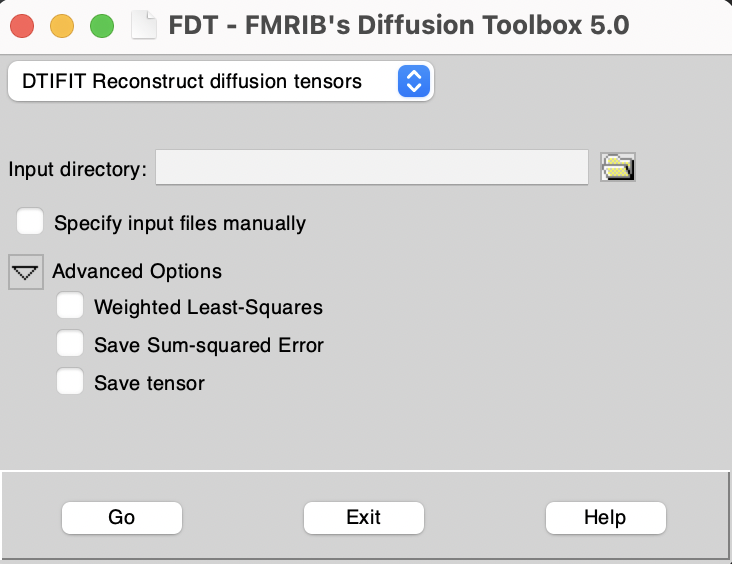Minimize the window using yellow button
This screenshot has height=564, width=732.
[62, 26]
